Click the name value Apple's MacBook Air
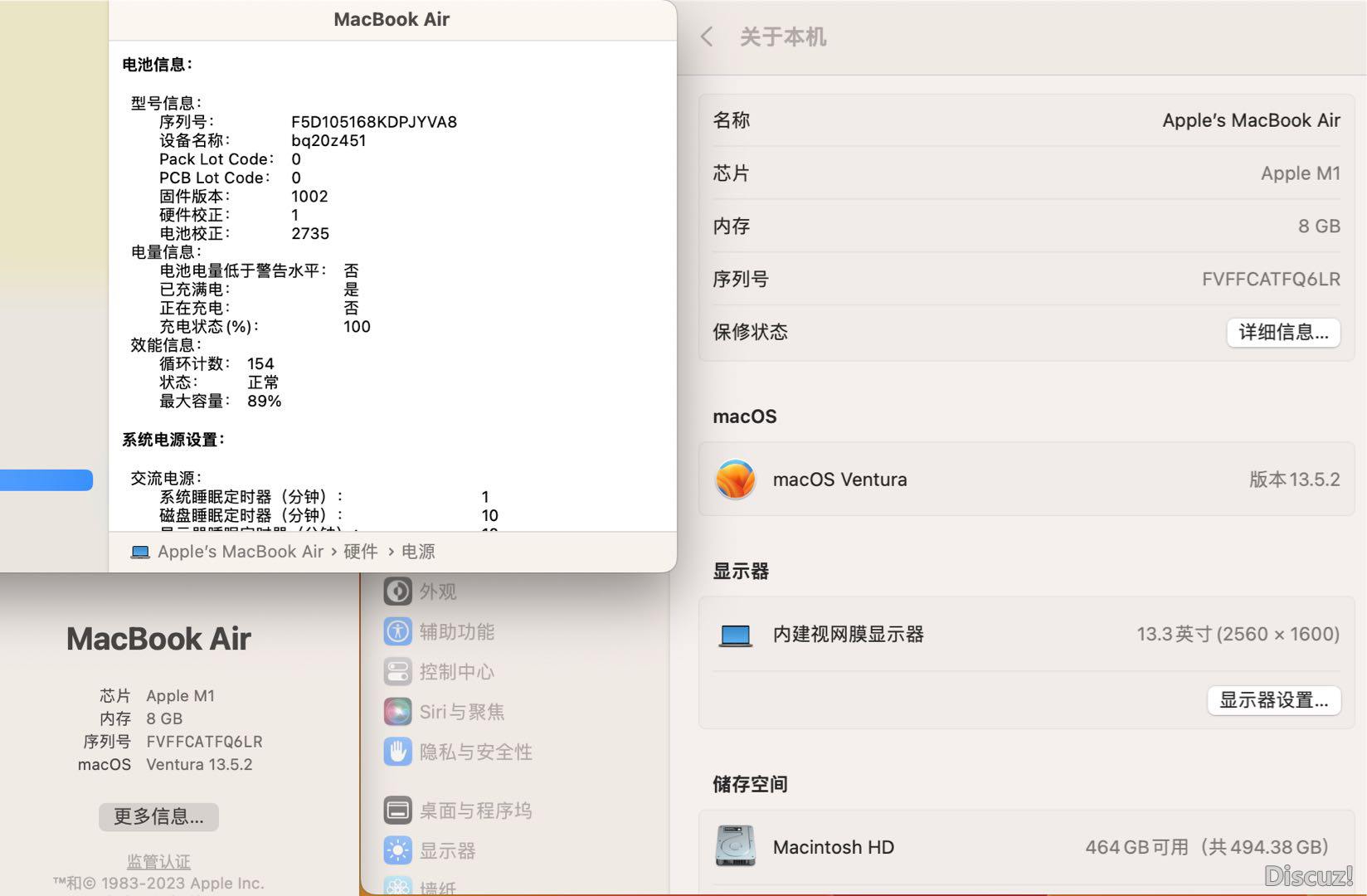1367x896 pixels. tap(1251, 120)
